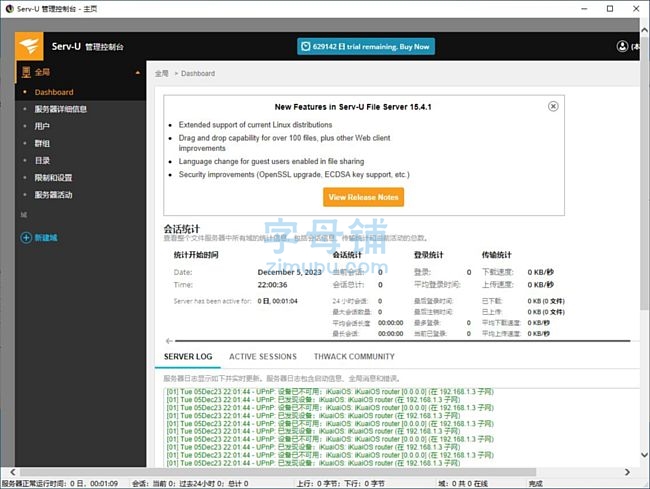Click 传输统计 column heading

tap(496, 255)
